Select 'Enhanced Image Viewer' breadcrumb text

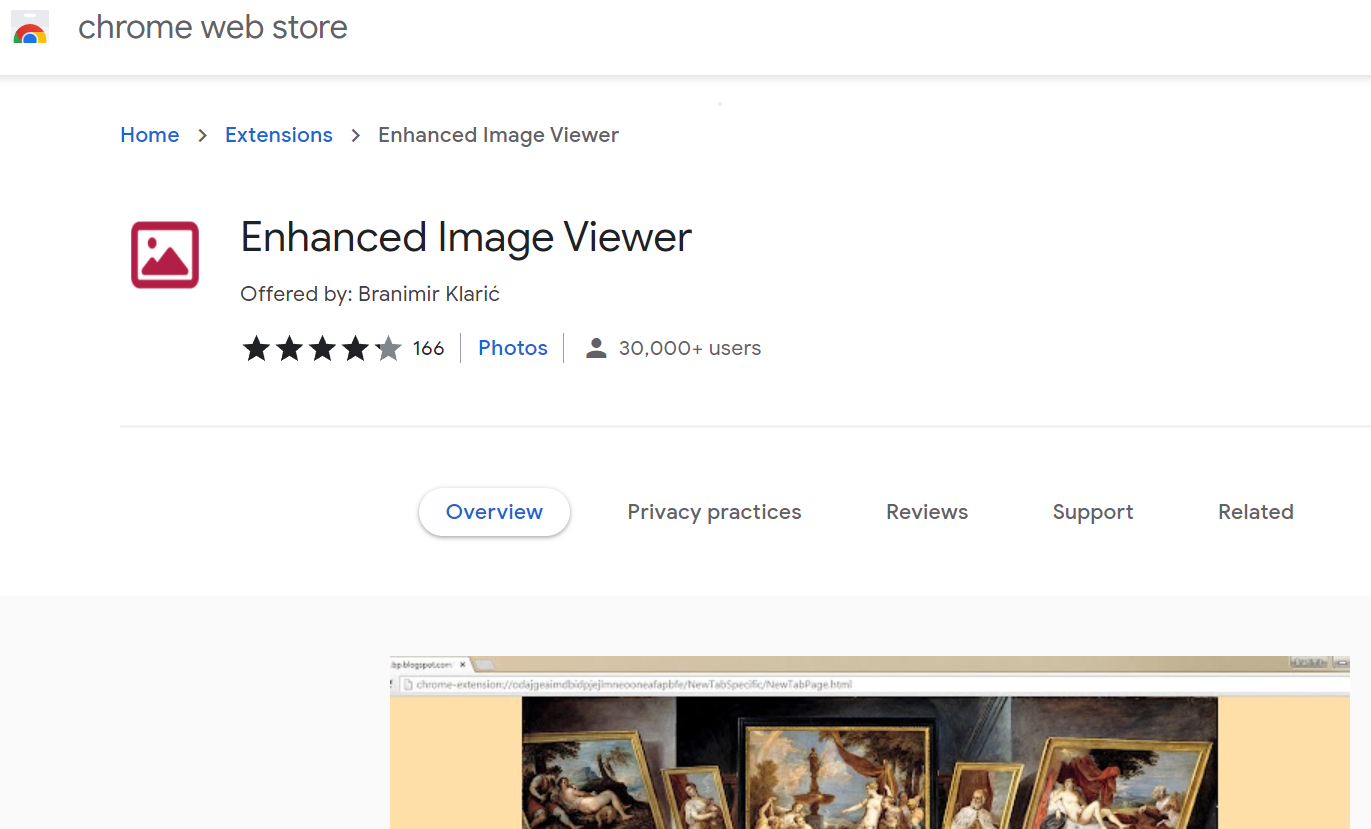498,135
